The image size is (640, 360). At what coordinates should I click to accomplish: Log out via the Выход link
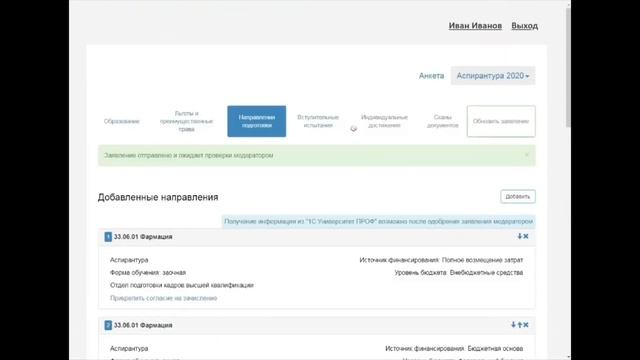(524, 26)
